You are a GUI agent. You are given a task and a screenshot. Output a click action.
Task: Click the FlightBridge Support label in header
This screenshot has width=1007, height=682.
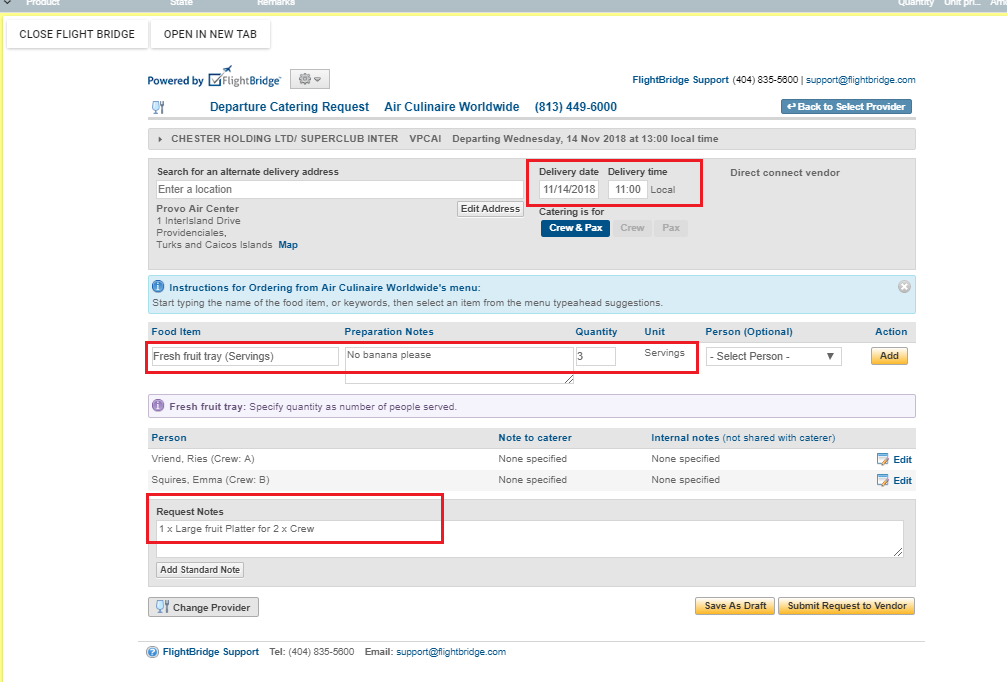point(681,80)
